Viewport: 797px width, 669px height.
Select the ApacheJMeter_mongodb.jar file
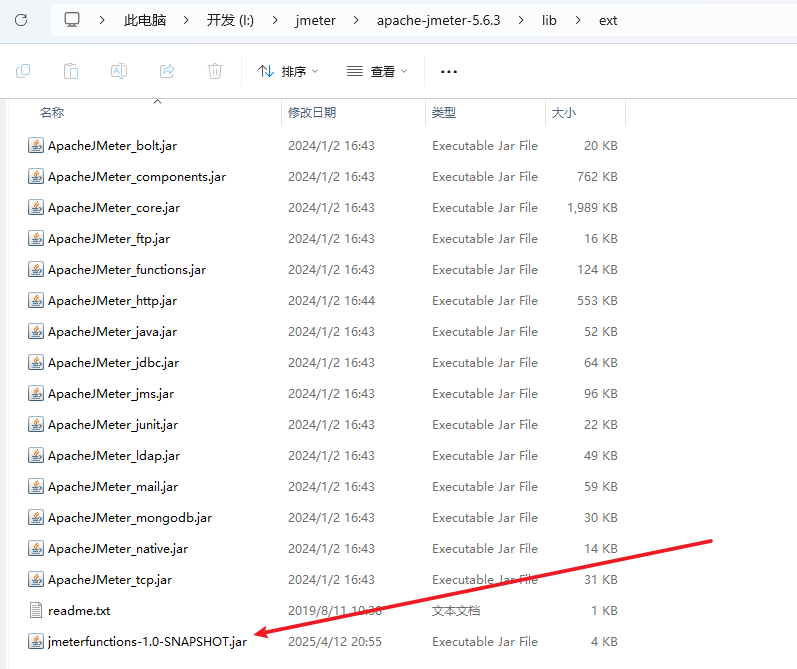pyautogui.click(x=129, y=518)
